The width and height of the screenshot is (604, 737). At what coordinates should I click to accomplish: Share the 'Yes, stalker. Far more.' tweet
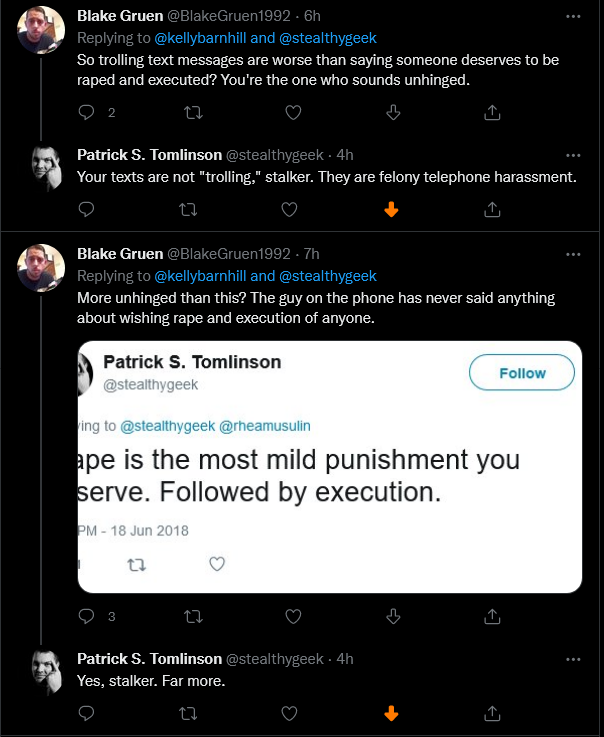tap(492, 713)
